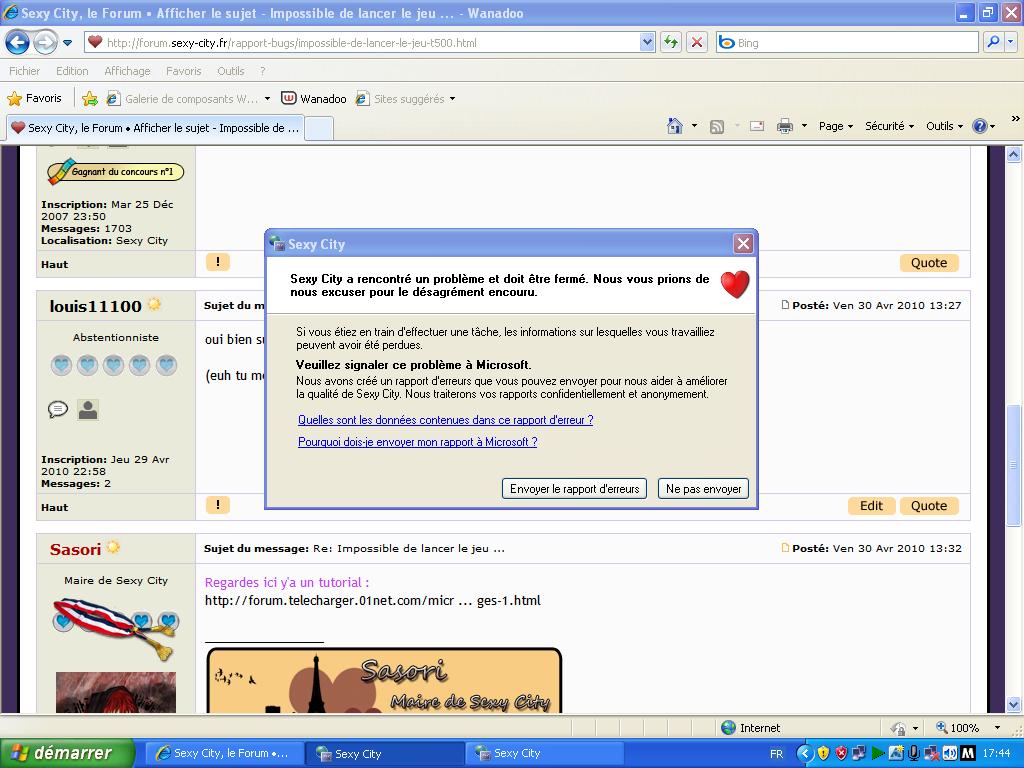
Task: Click the Refresh page icon
Action: [x=670, y=42]
